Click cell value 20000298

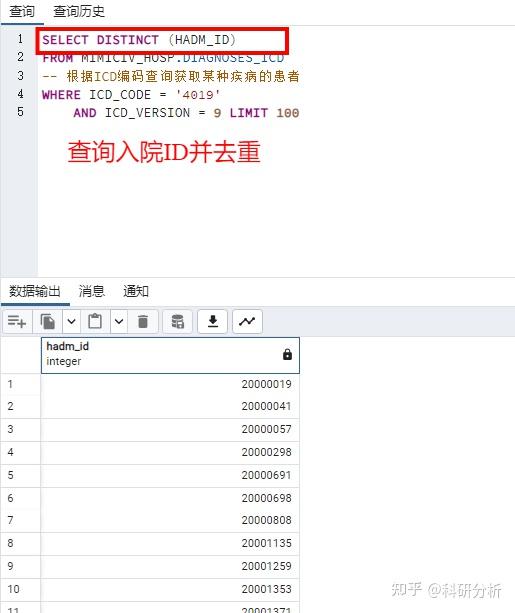(266, 452)
